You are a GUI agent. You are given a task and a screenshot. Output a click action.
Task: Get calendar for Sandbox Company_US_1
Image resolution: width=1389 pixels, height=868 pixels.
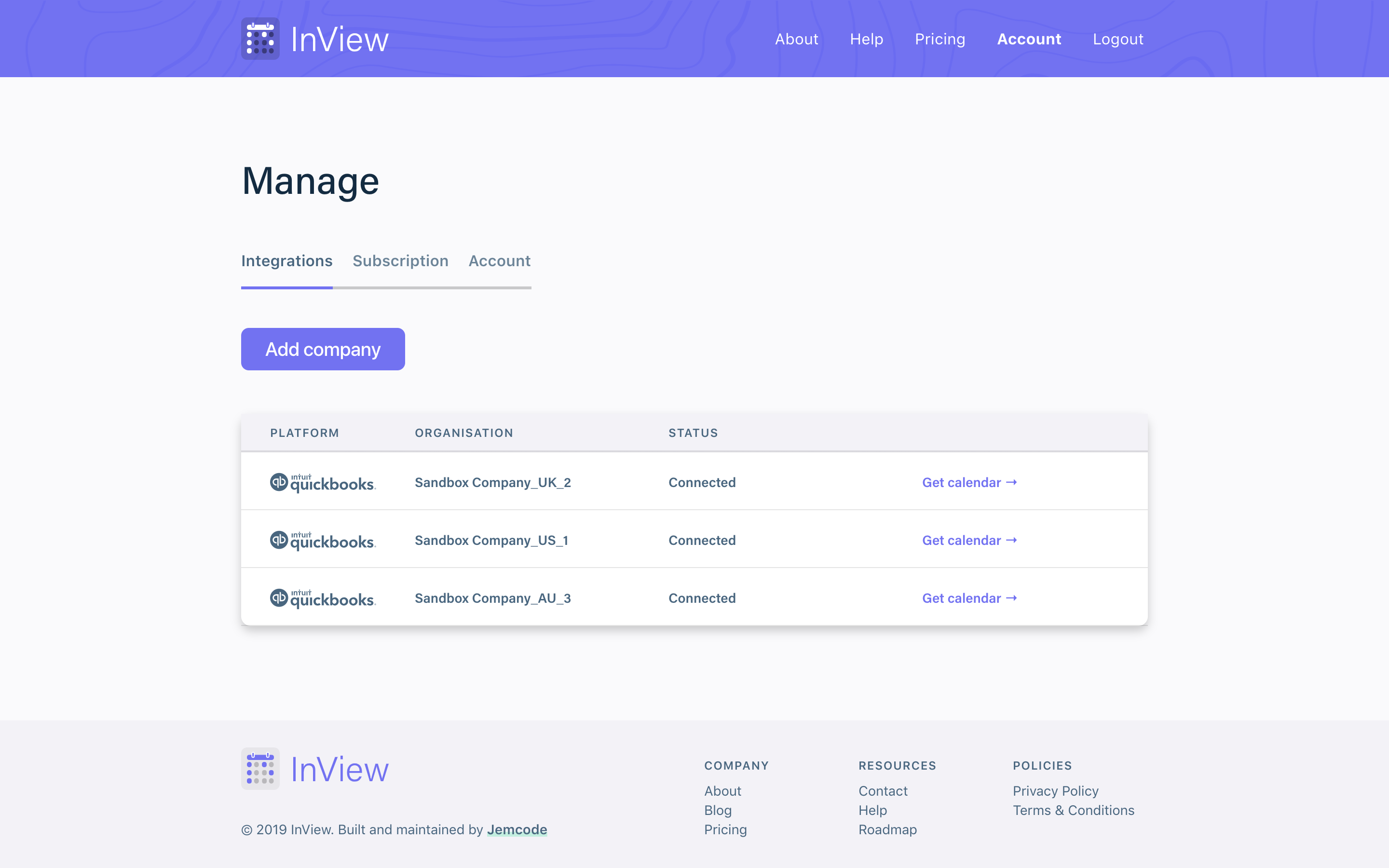point(969,540)
